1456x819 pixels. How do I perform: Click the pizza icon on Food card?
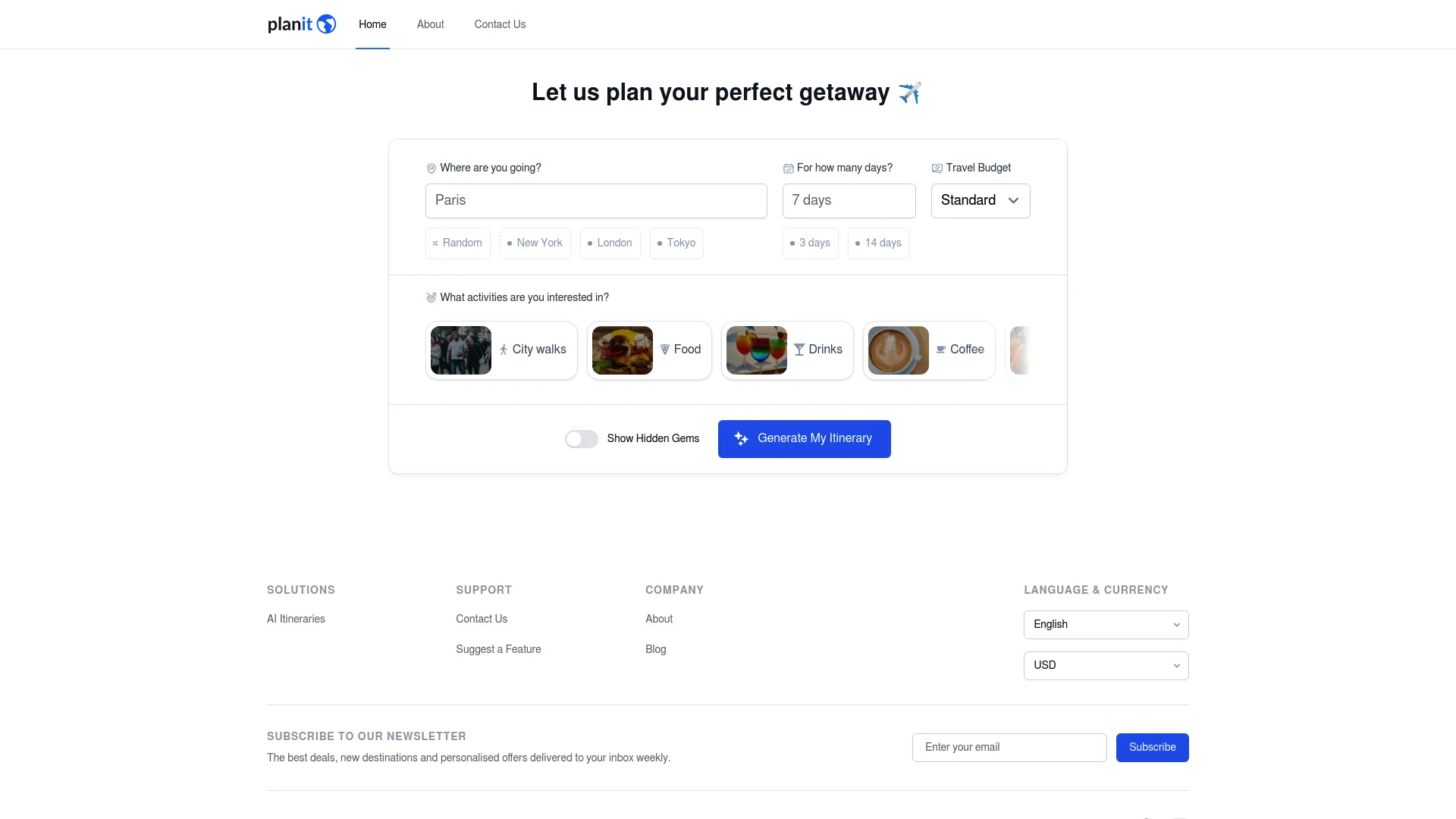coord(664,350)
